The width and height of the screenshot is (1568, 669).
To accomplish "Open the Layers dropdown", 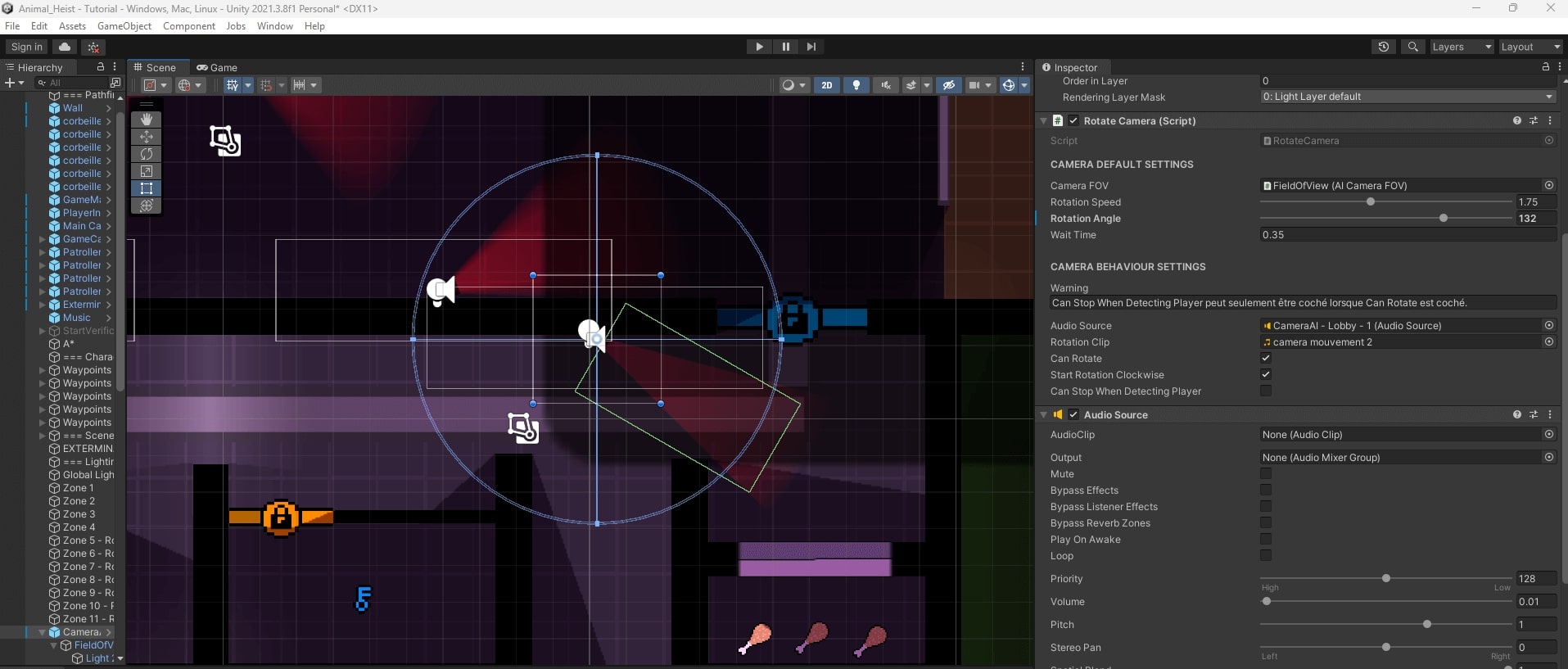I will click(1461, 47).
